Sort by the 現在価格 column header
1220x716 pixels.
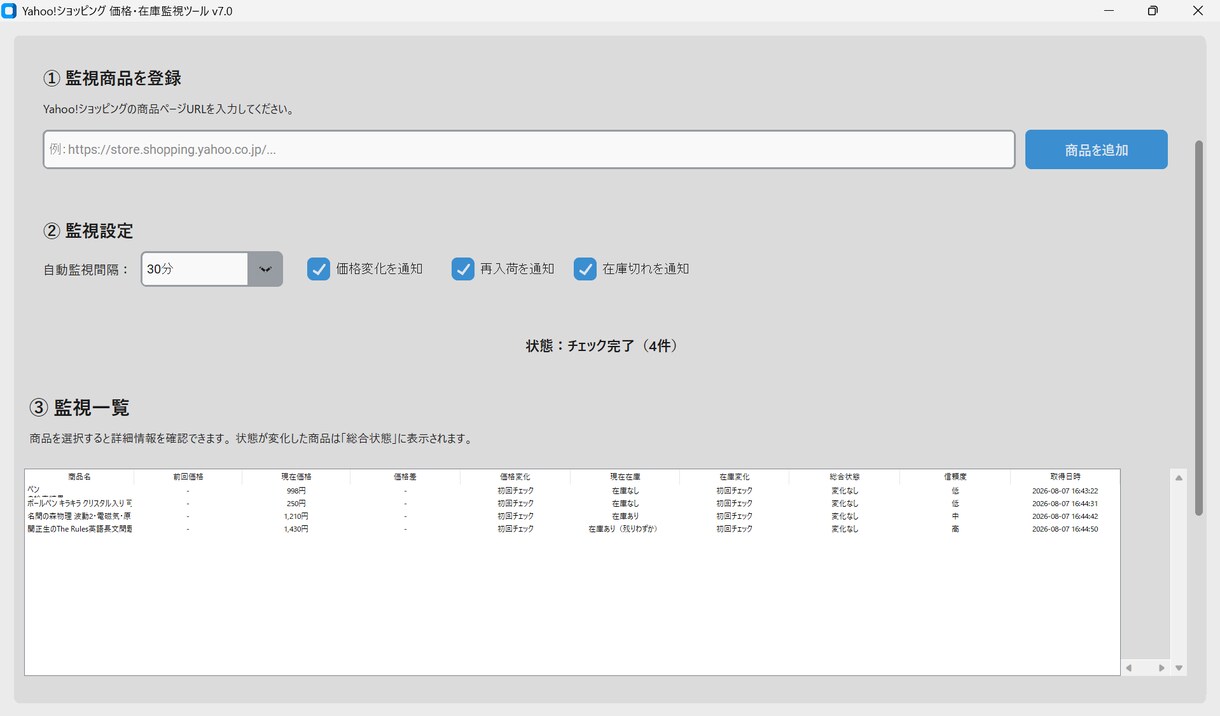[x=296, y=477]
